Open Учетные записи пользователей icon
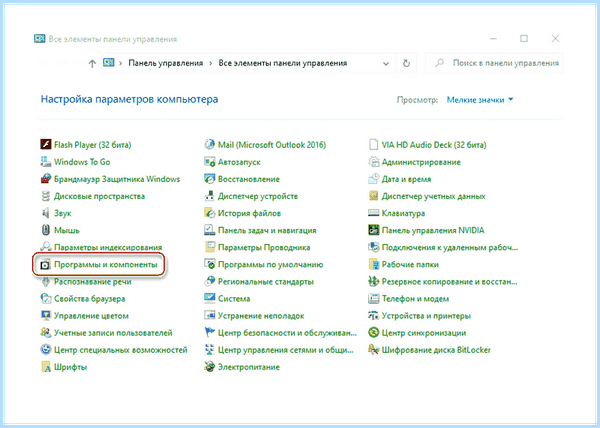Viewport: 600px width, 428px height. [46, 333]
